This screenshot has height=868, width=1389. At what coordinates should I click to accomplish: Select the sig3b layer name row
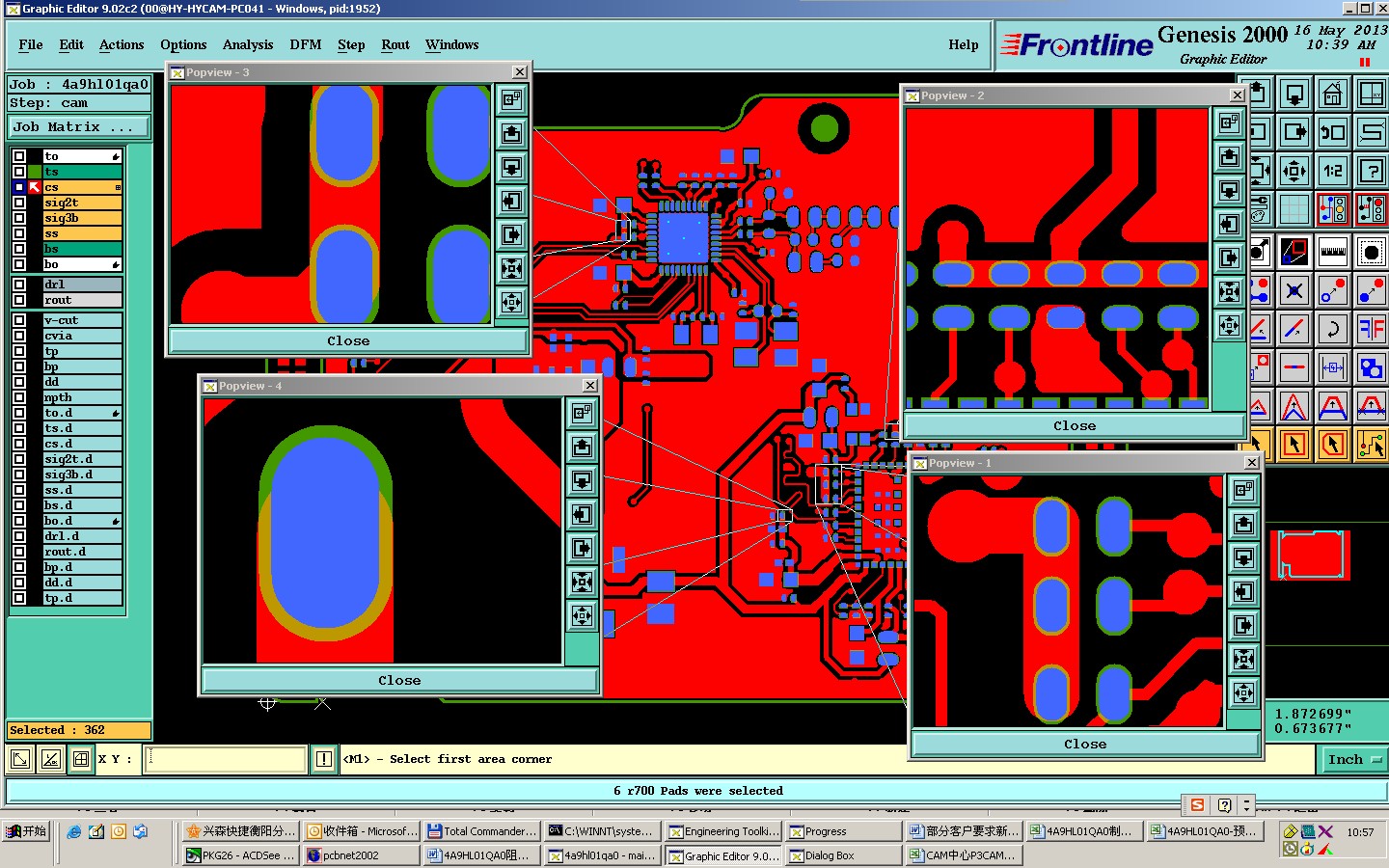pyautogui.click(x=82, y=218)
